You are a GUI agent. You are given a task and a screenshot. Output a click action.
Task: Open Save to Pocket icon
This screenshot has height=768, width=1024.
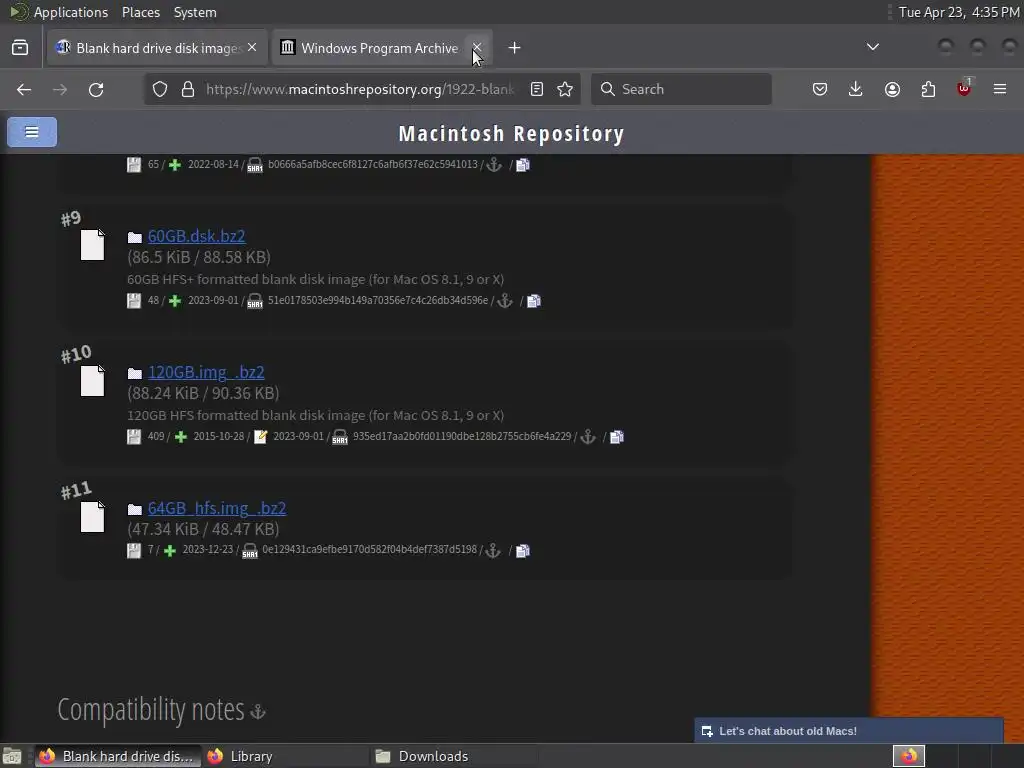[x=820, y=89]
